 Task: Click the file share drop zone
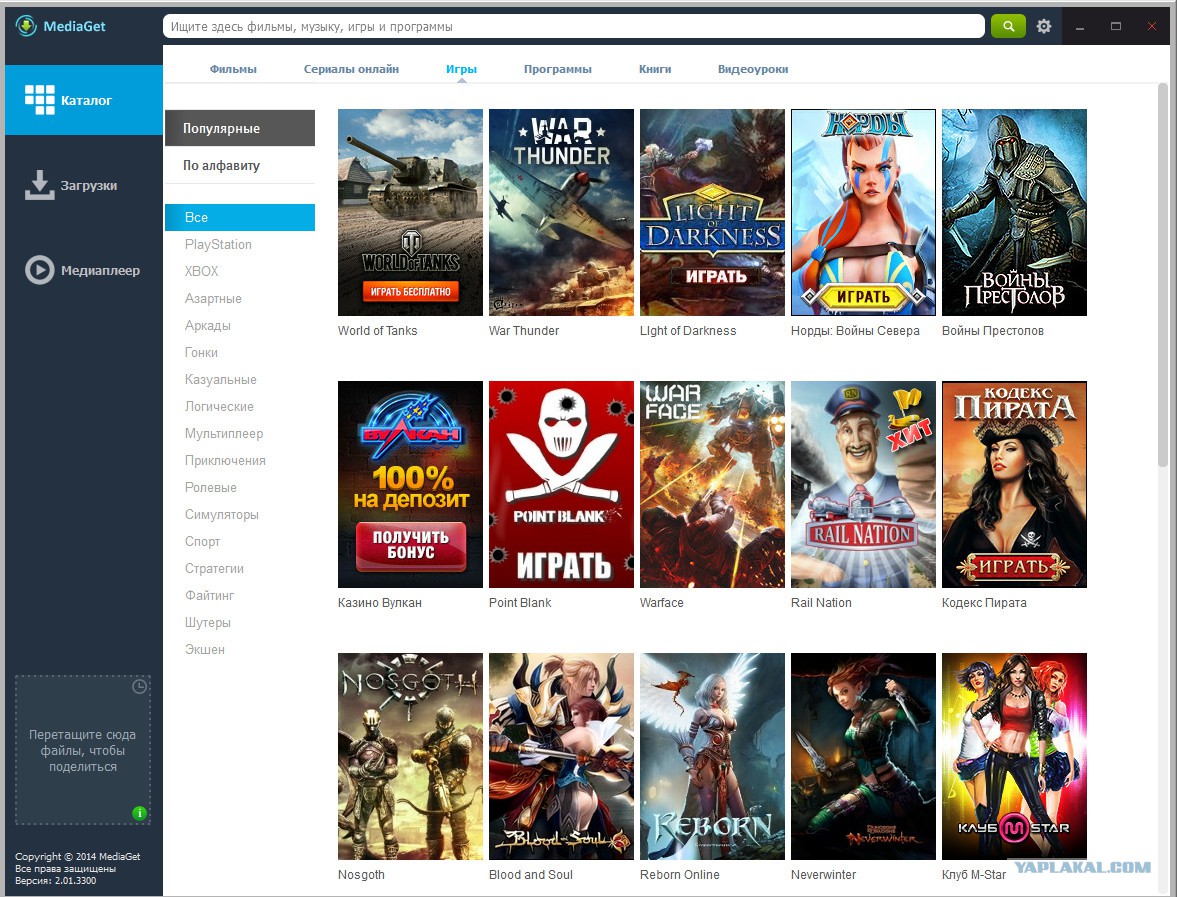[x=83, y=751]
